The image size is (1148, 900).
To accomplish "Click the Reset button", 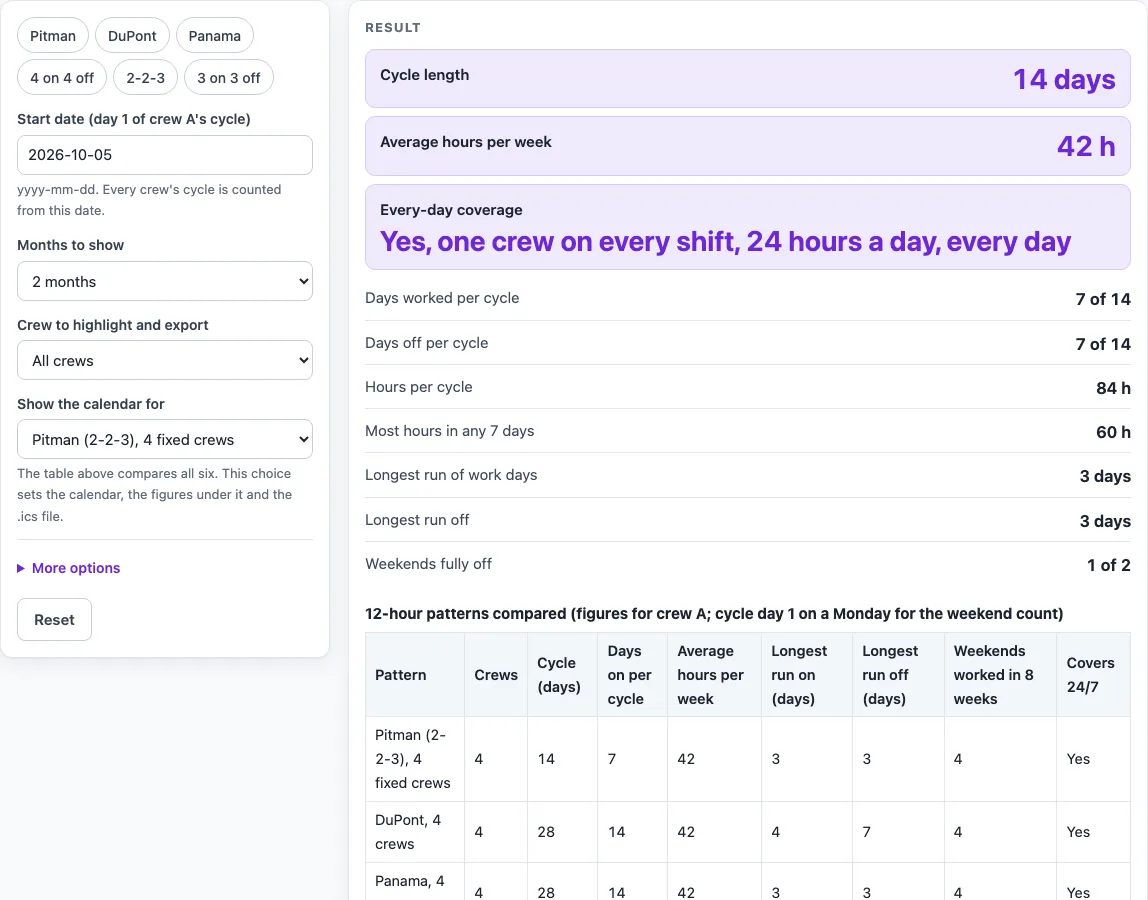I will coord(54,620).
